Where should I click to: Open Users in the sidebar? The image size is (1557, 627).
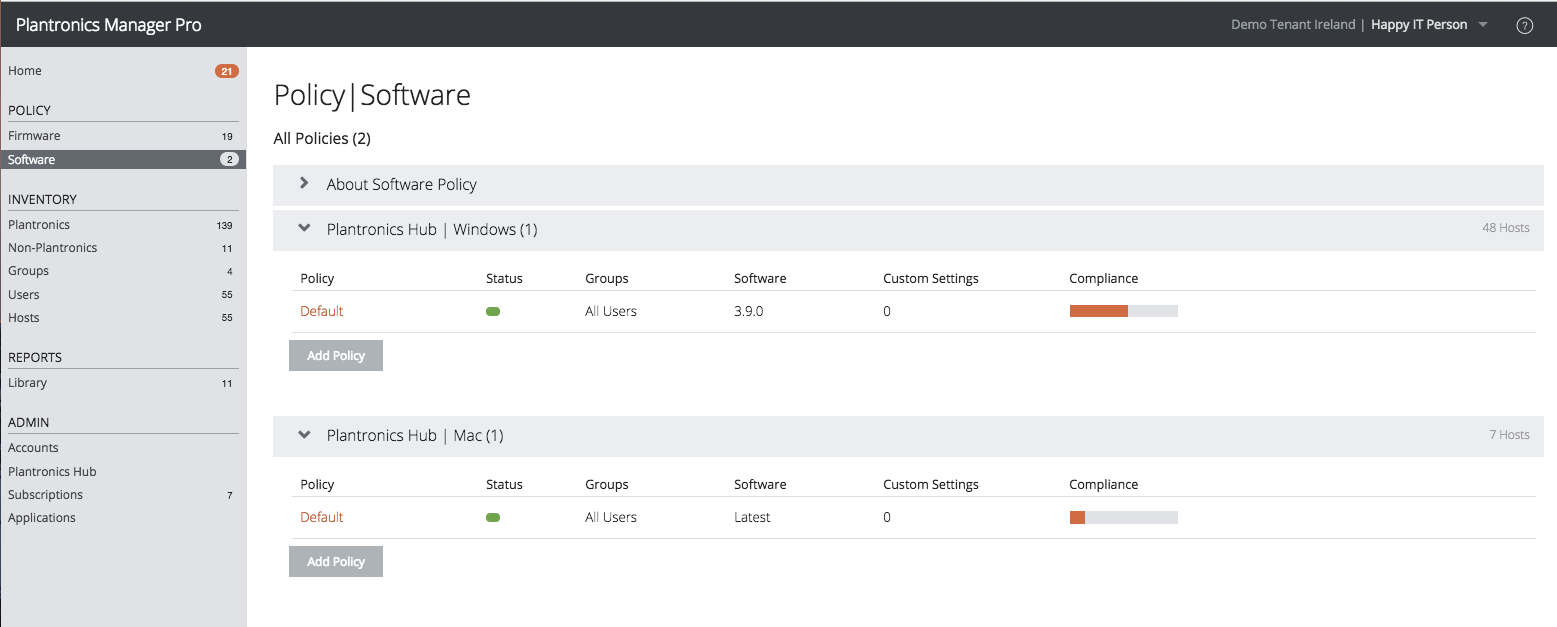24,295
